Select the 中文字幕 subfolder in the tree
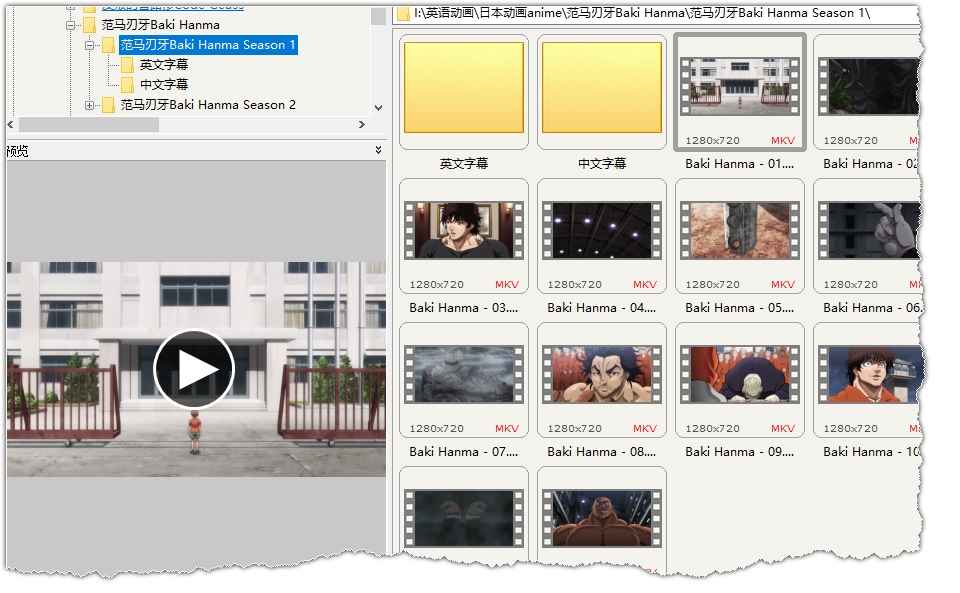Viewport: 960px width, 593px height. click(164, 85)
